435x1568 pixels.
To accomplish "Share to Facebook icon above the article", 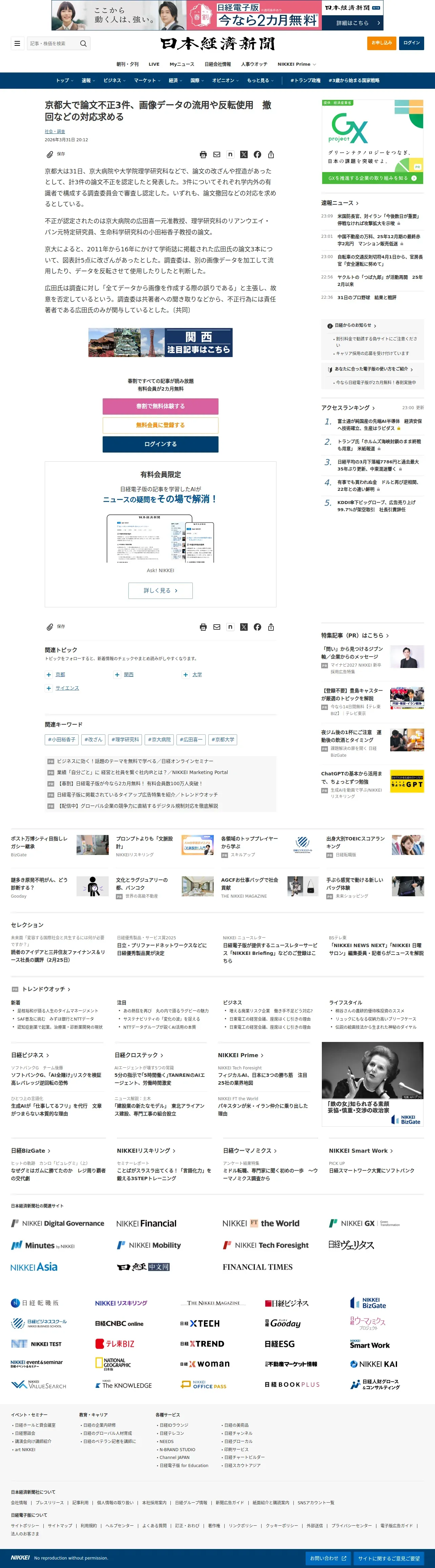I will [x=257, y=154].
